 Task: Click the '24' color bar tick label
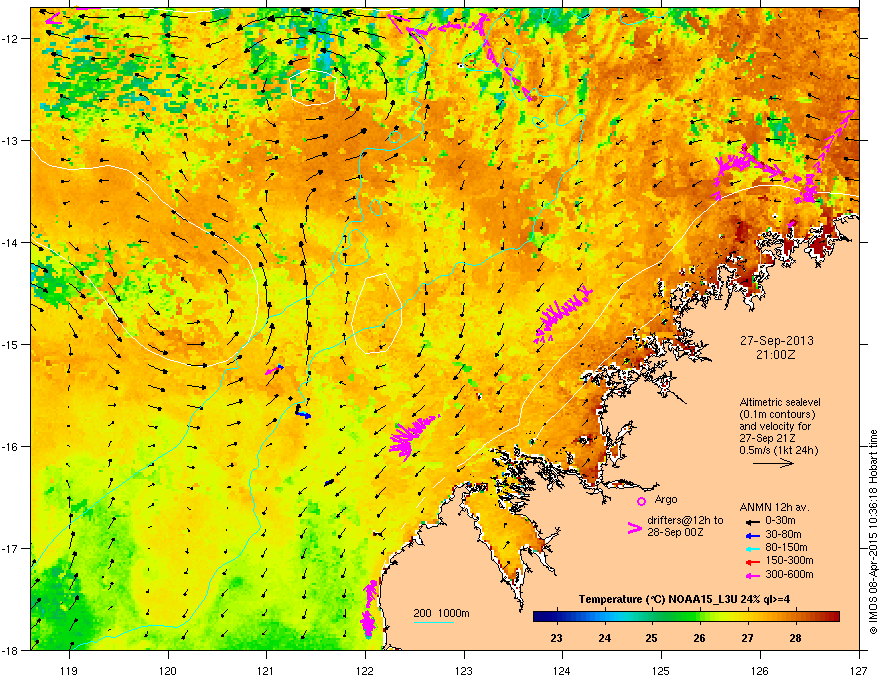pyautogui.click(x=604, y=638)
